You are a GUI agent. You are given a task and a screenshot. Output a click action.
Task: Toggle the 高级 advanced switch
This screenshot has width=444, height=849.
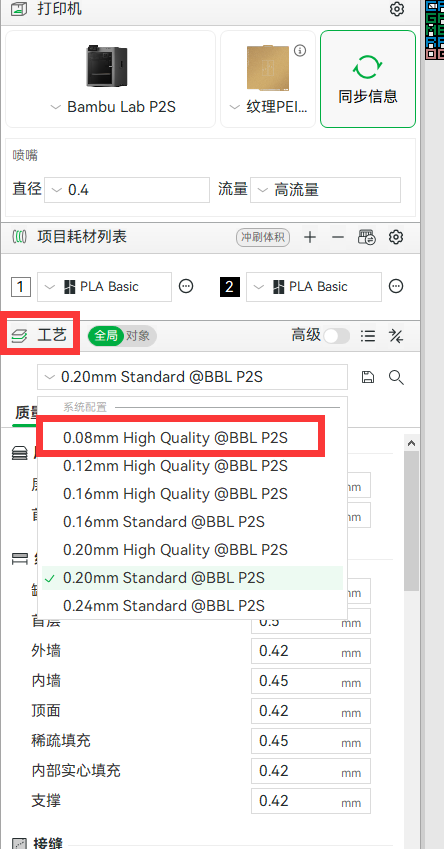[336, 336]
